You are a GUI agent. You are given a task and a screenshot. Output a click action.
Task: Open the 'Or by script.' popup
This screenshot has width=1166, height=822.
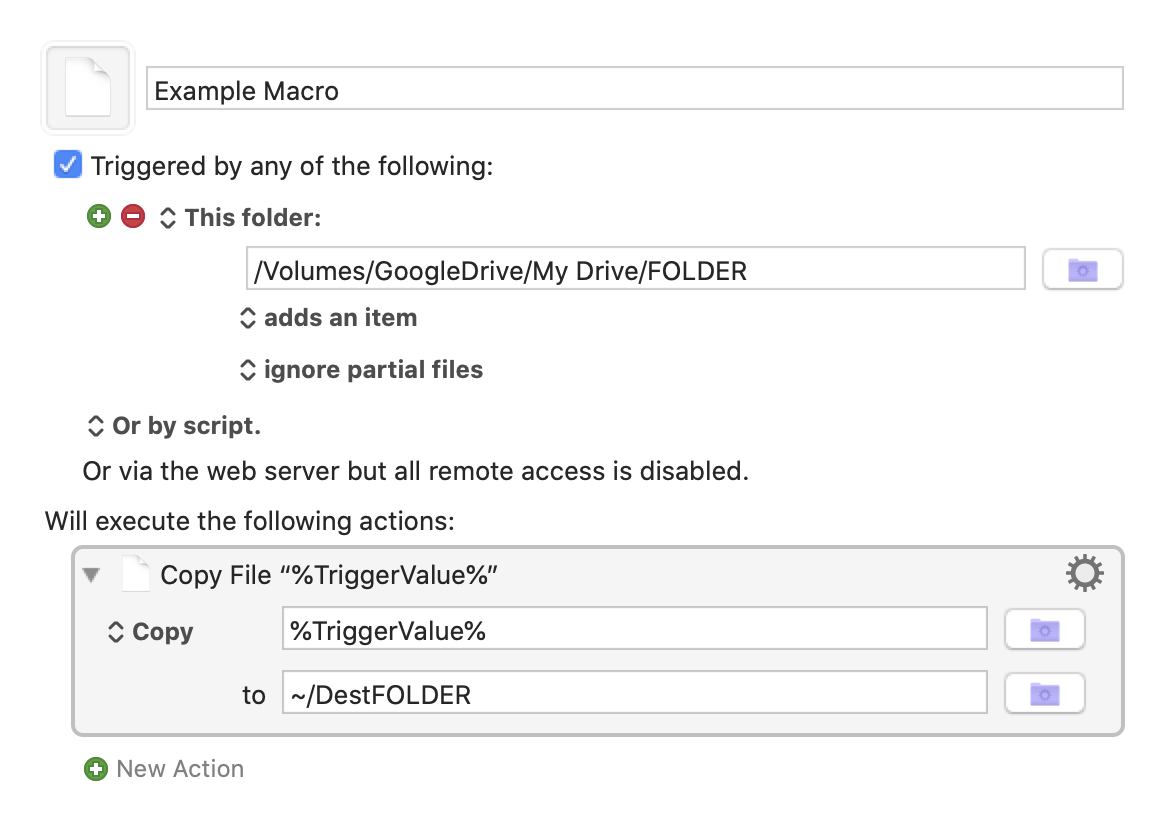coord(174,426)
